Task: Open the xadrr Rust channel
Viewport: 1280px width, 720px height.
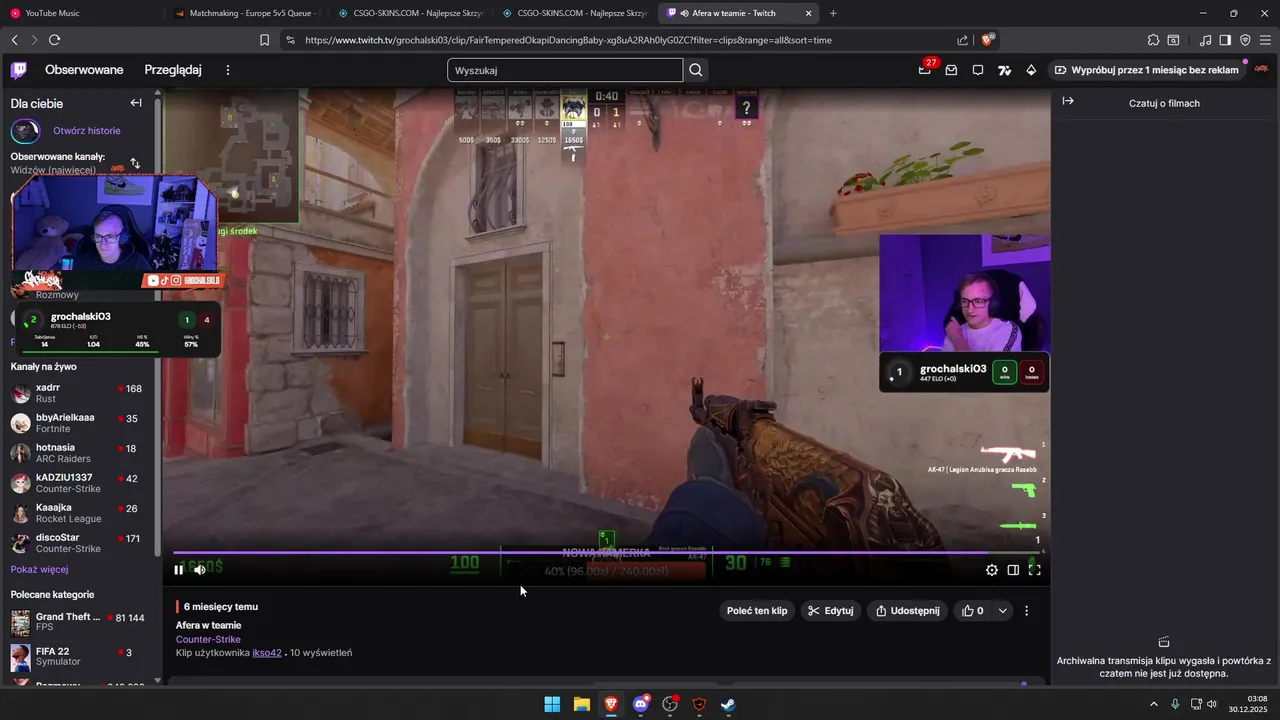Action: click(77, 393)
